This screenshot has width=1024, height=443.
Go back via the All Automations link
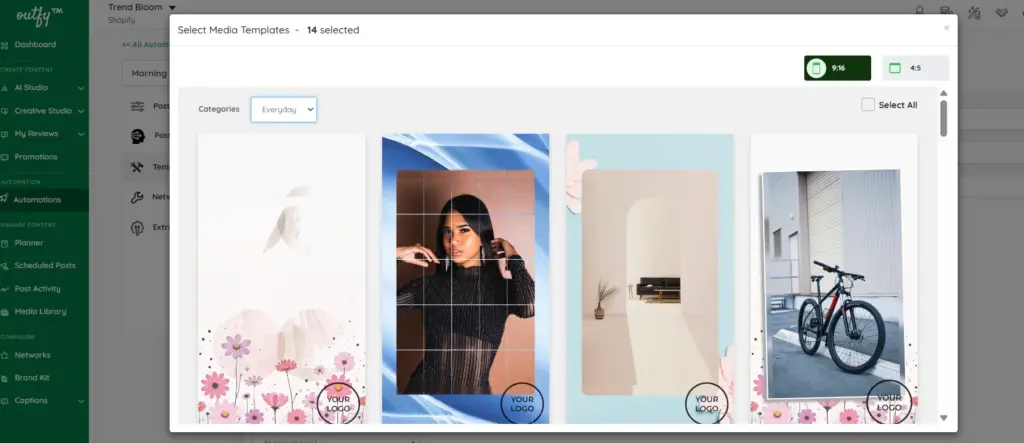point(146,44)
